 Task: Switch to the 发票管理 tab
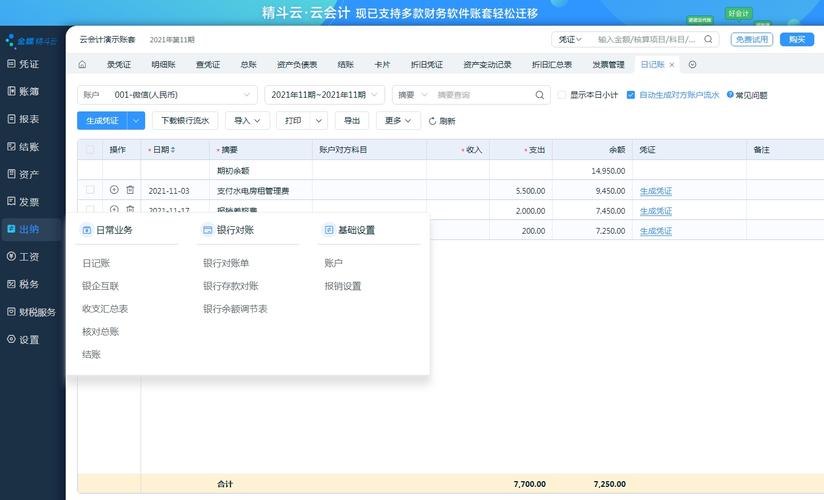[609, 64]
